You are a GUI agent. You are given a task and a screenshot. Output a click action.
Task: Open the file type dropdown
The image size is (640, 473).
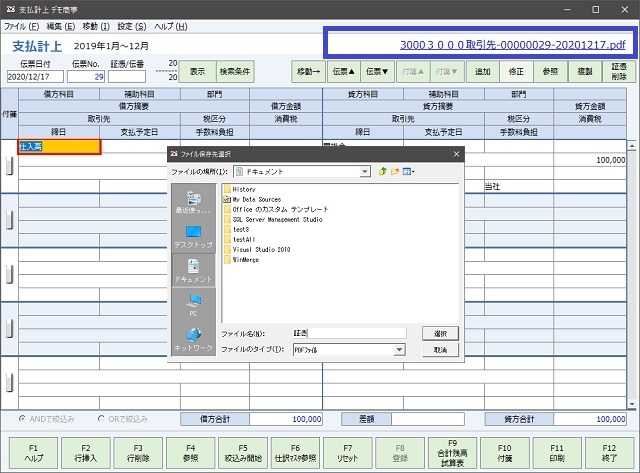click(x=400, y=350)
